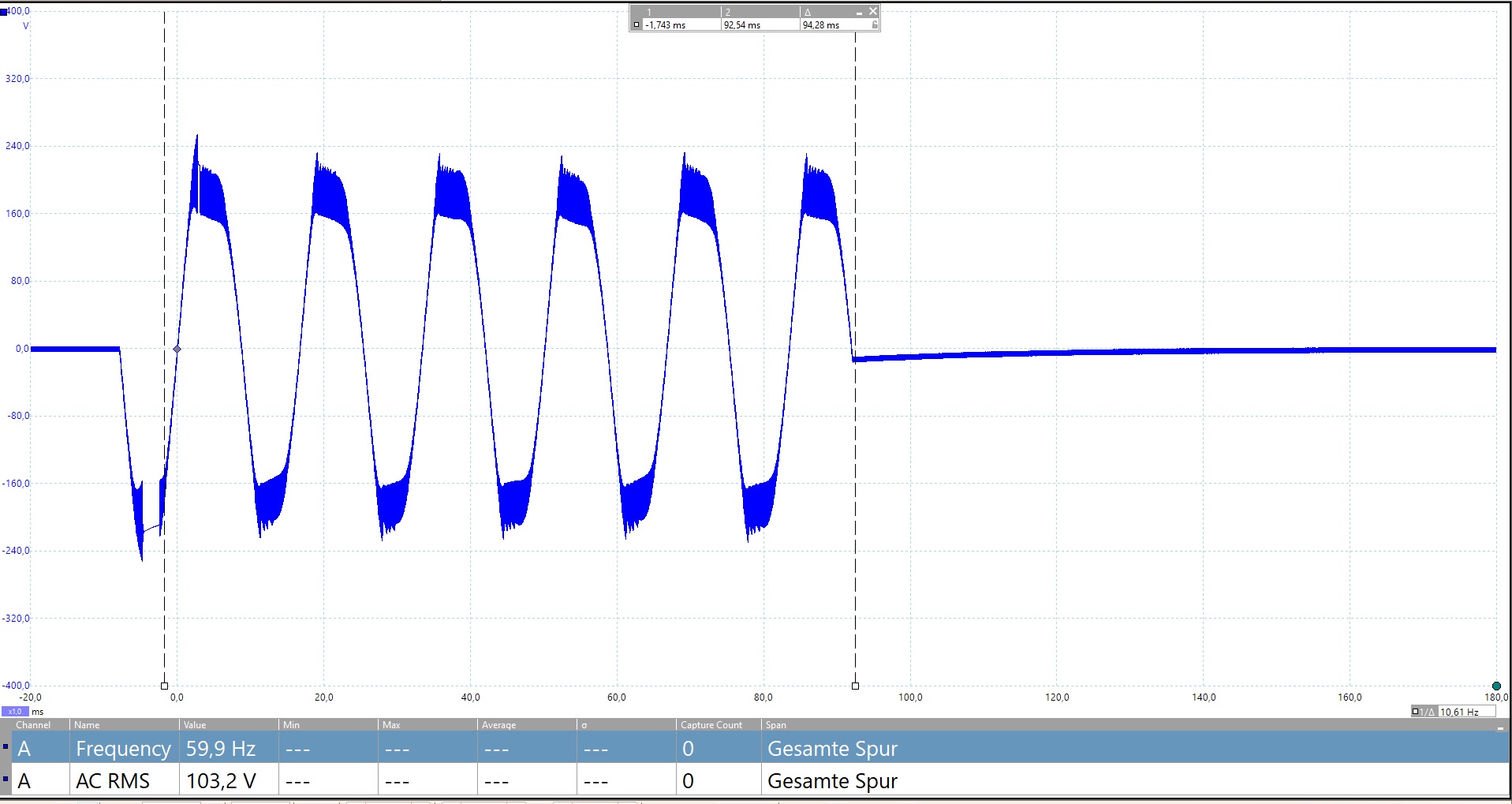Click the Value column header
This screenshot has width=1512, height=804.
(195, 725)
